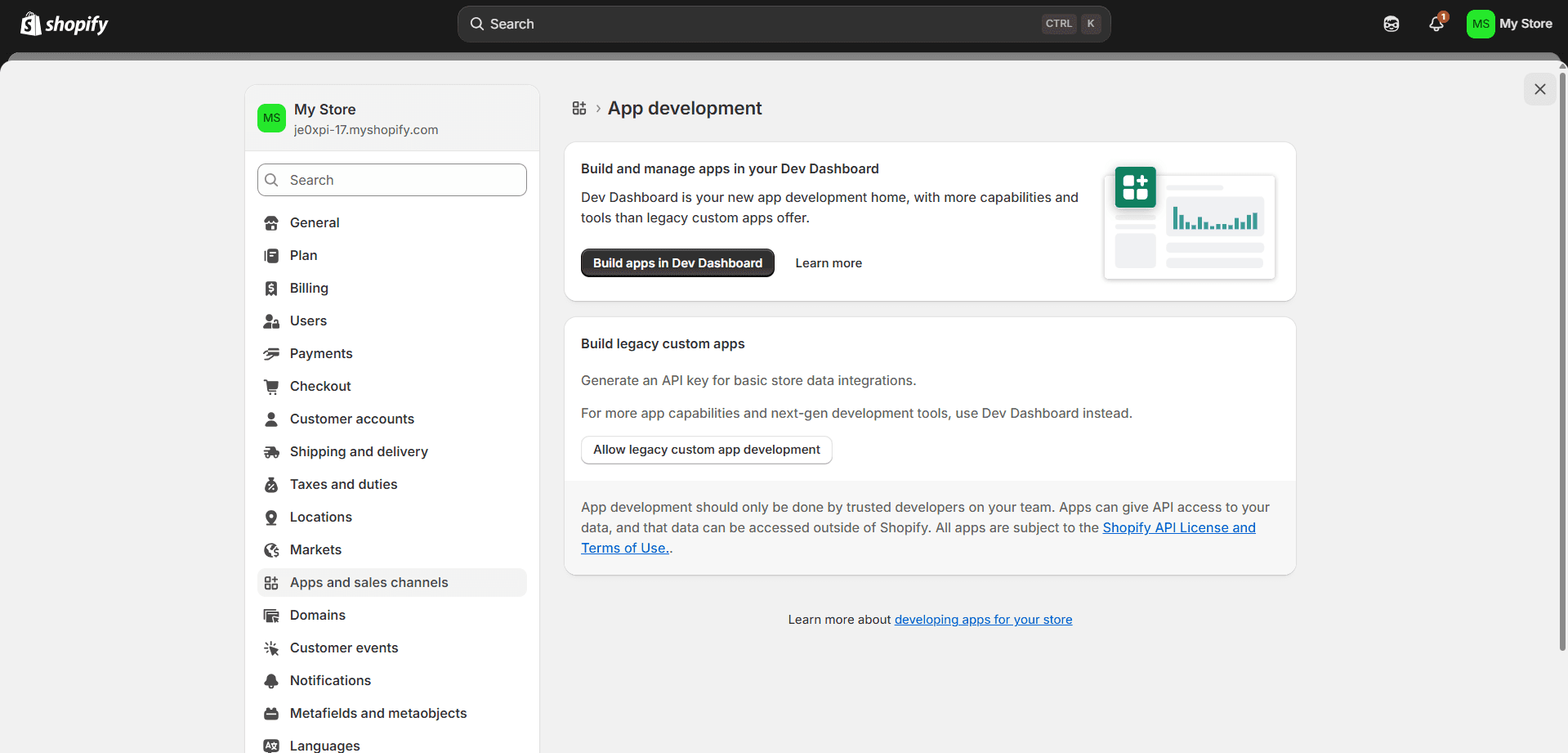The width and height of the screenshot is (1568, 753).
Task: Click the Languages icon
Action: click(271, 746)
